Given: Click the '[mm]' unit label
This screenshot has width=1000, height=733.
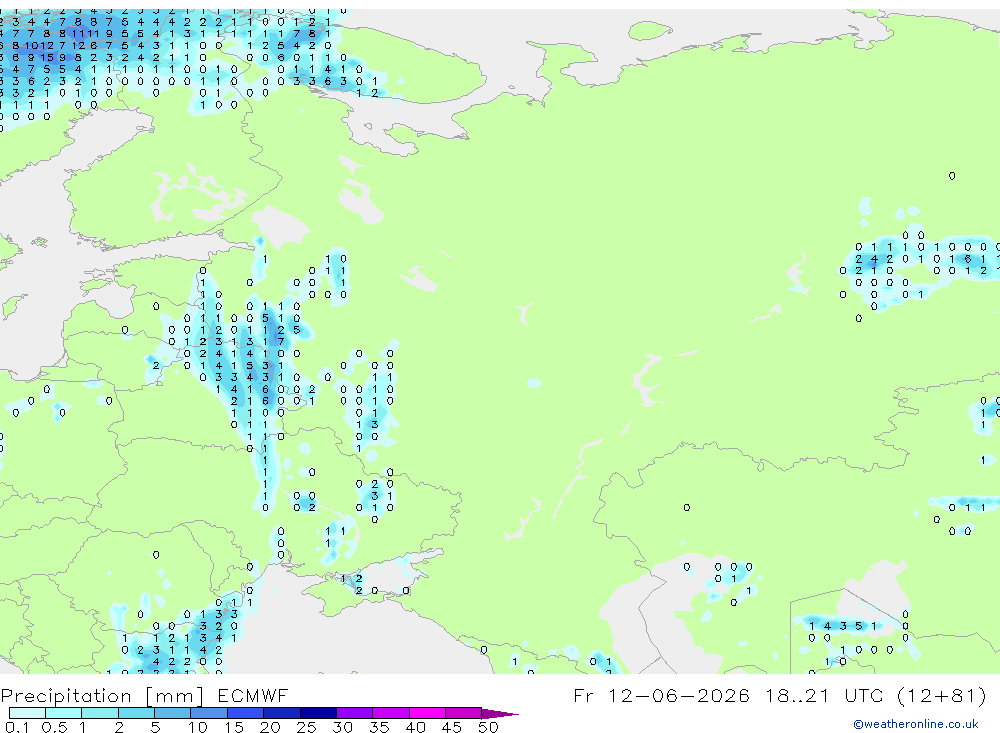Looking at the screenshot, I should (175, 696).
